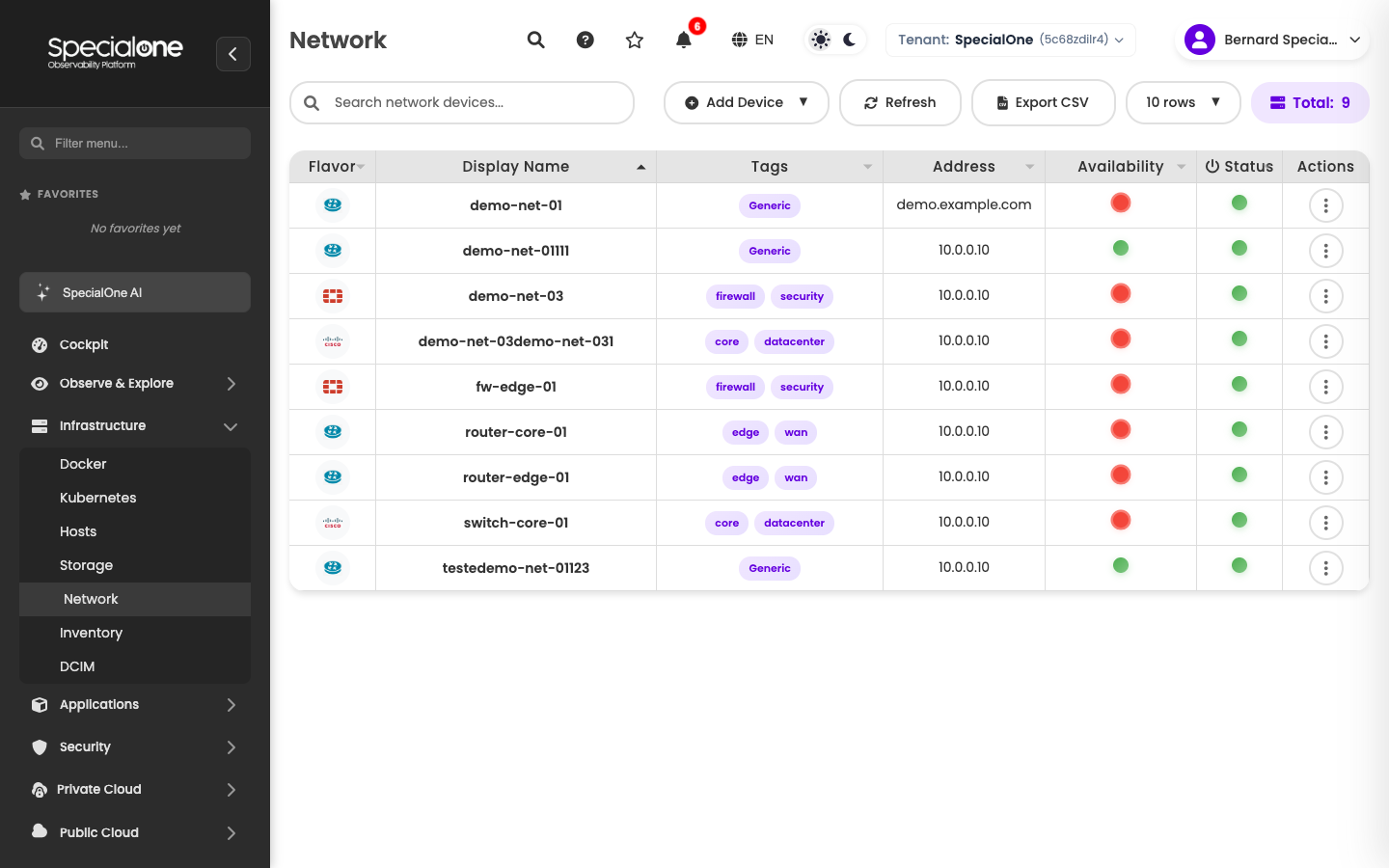Click wan tag on router-edge-01
The image size is (1389, 868).
796,477
